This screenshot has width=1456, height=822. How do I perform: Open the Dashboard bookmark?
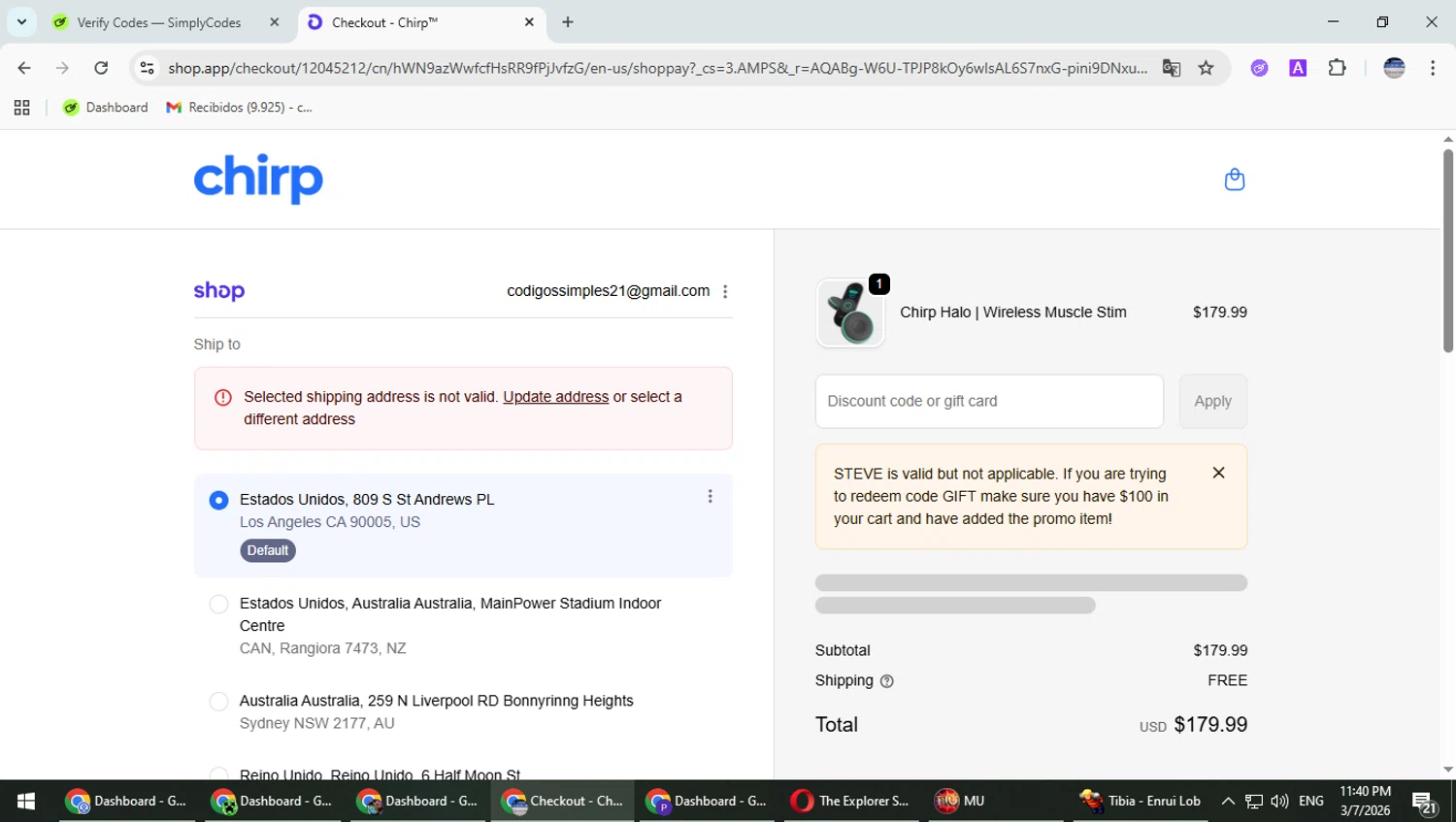(106, 108)
